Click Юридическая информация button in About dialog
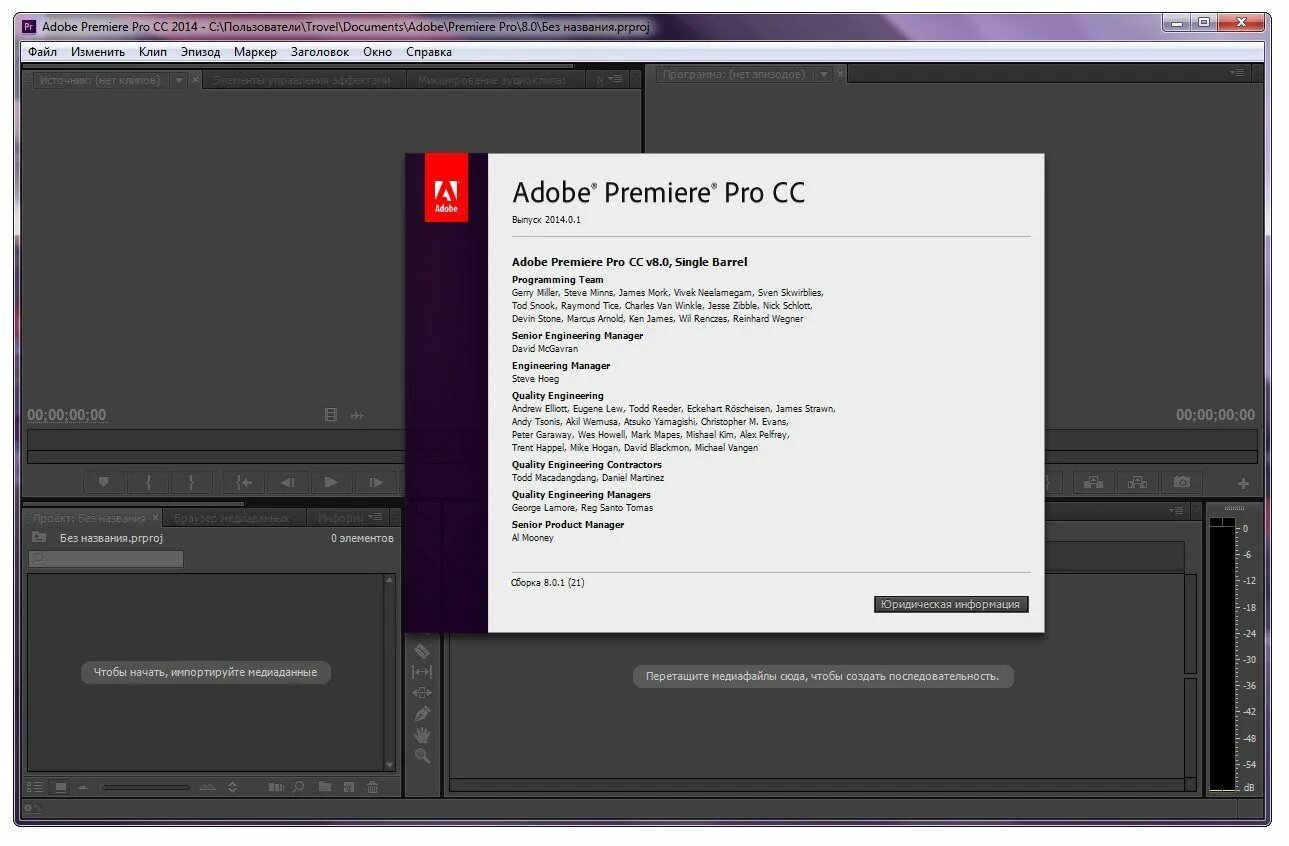 [951, 604]
